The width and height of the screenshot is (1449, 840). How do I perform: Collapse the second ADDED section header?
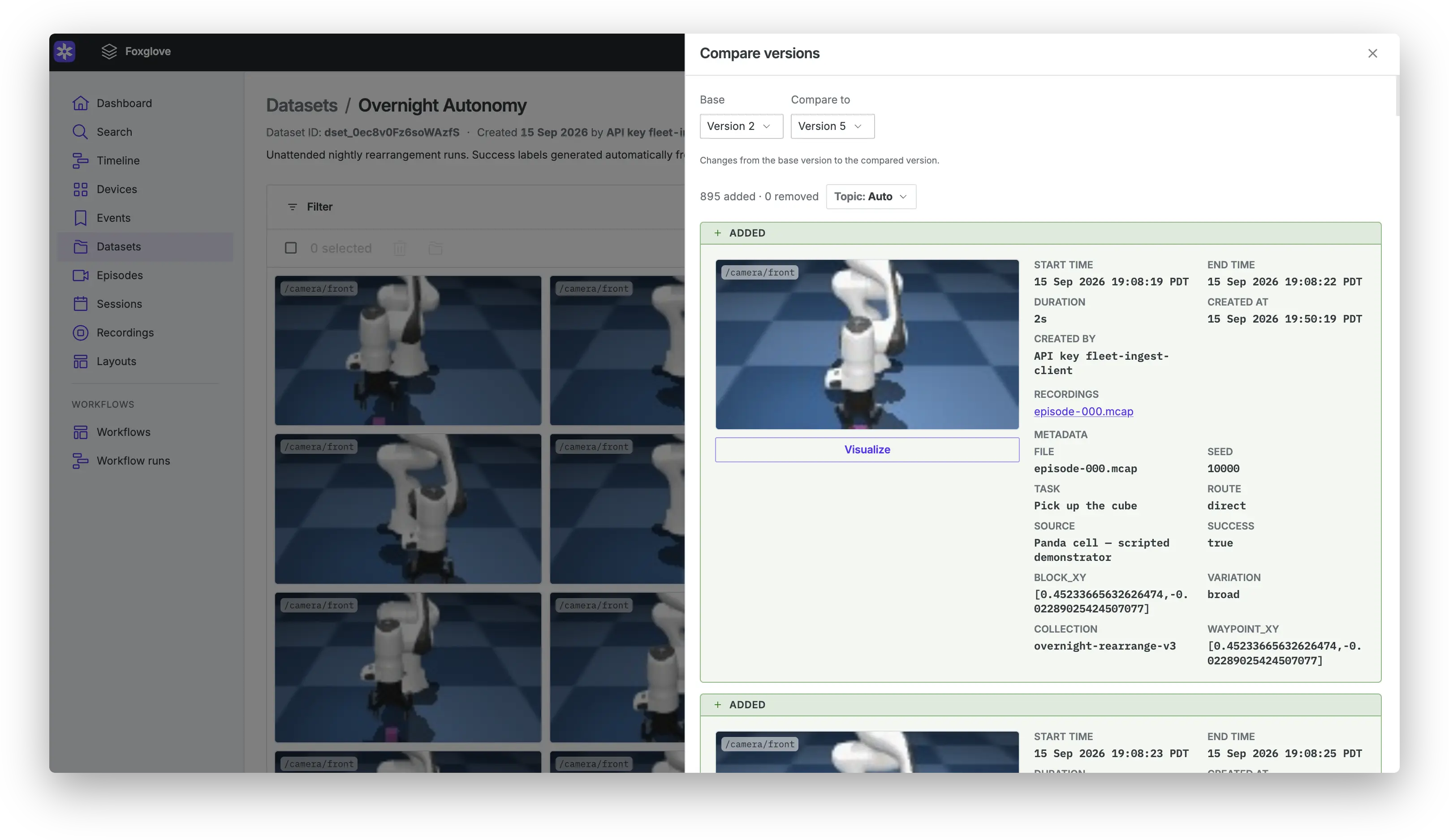tap(1040, 705)
